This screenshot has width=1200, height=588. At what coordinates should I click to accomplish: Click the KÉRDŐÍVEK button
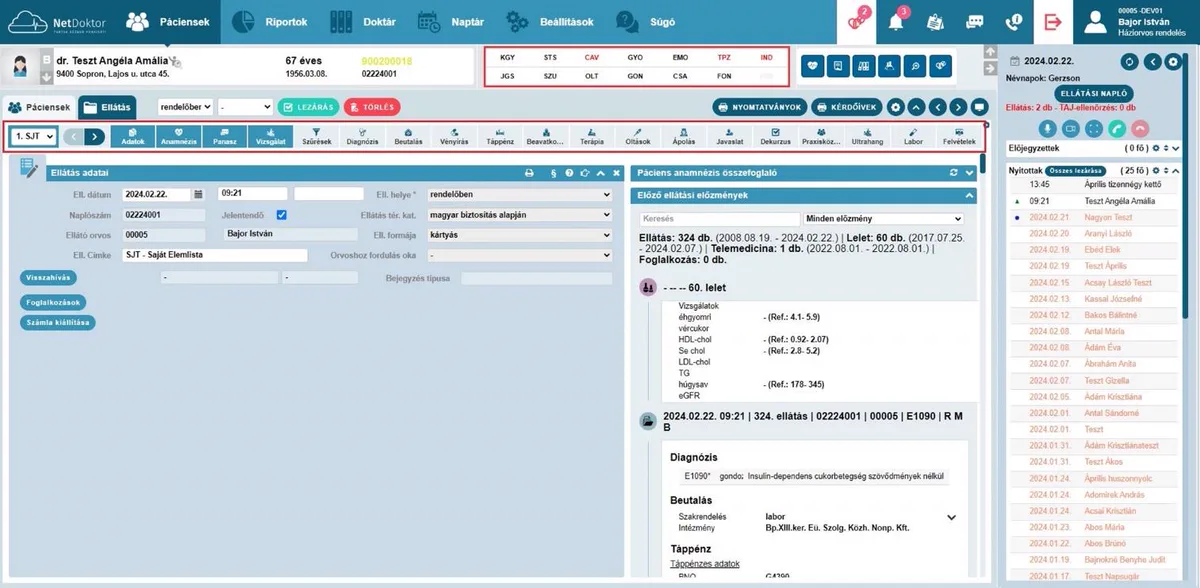[x=846, y=107]
